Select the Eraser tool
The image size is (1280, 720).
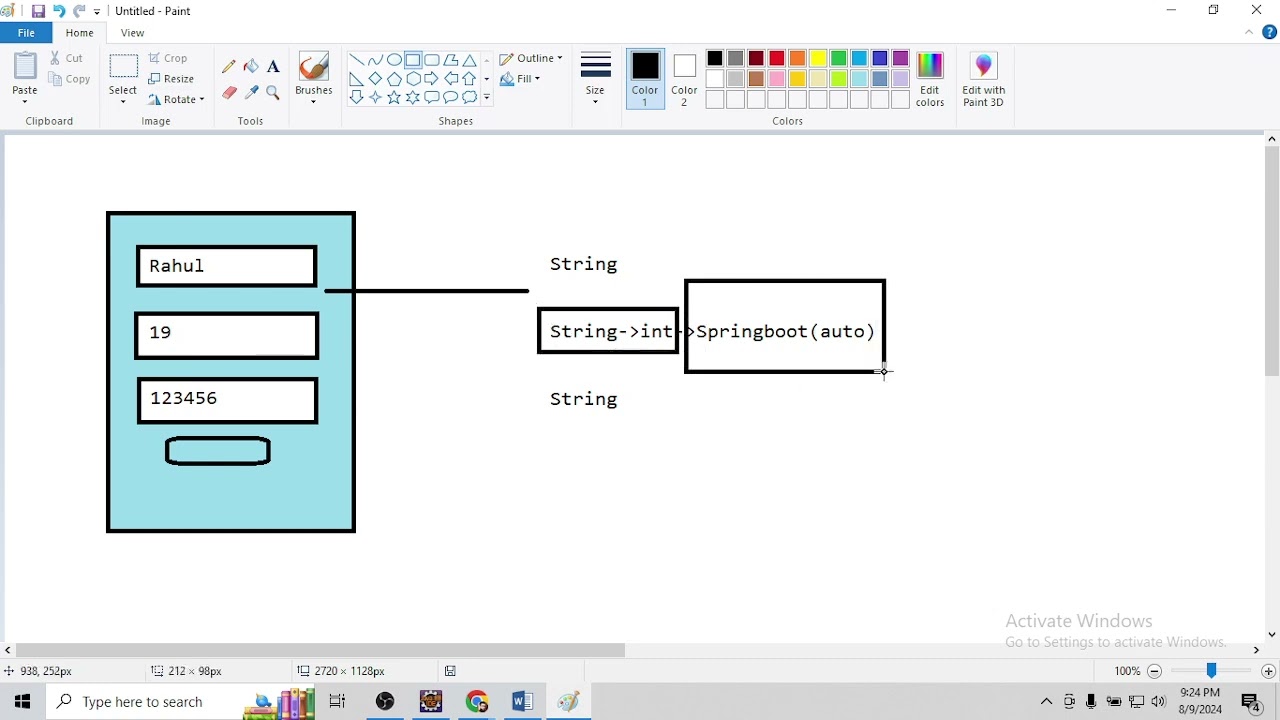click(229, 93)
